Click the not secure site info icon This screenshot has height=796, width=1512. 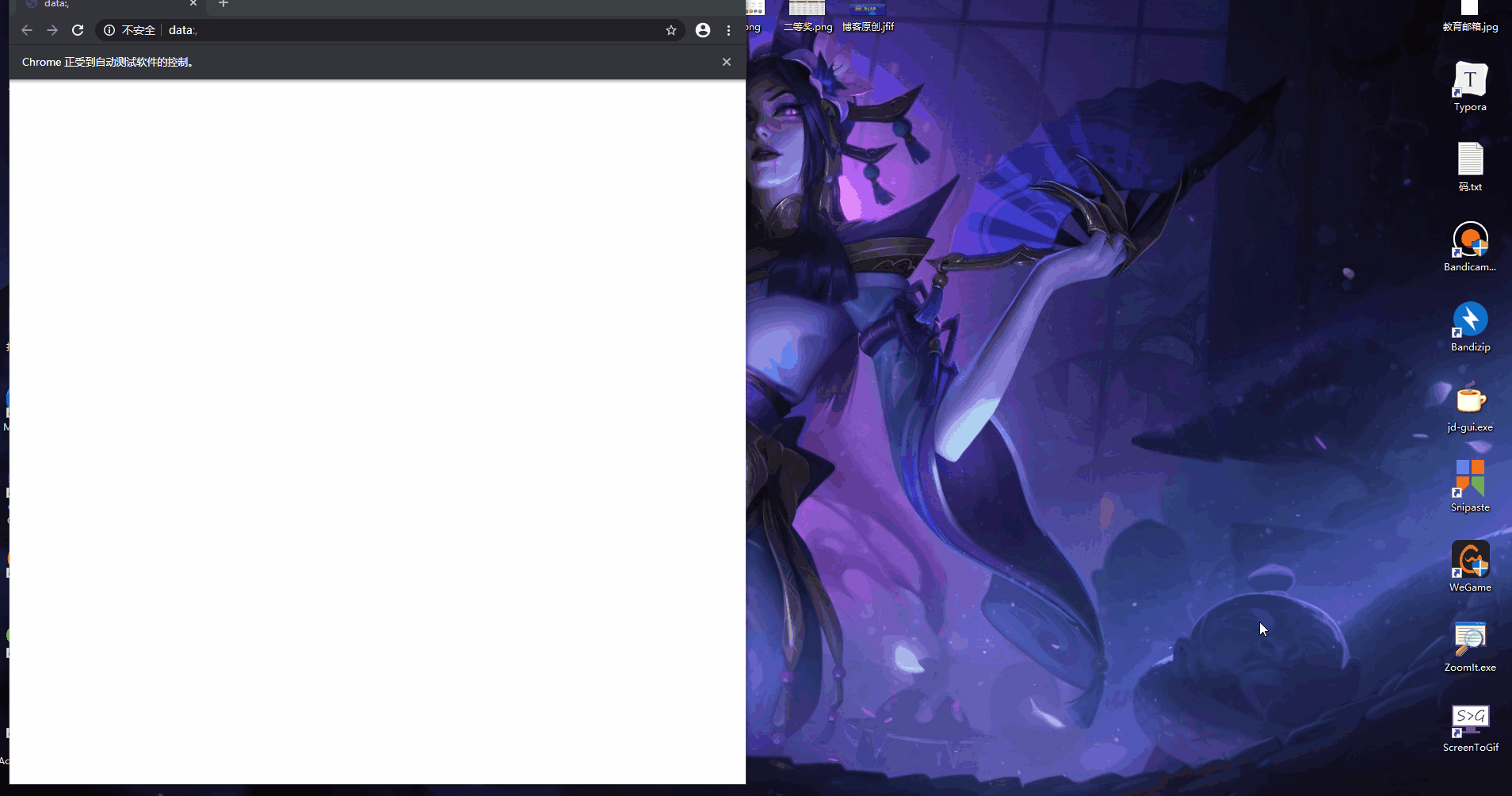109,30
